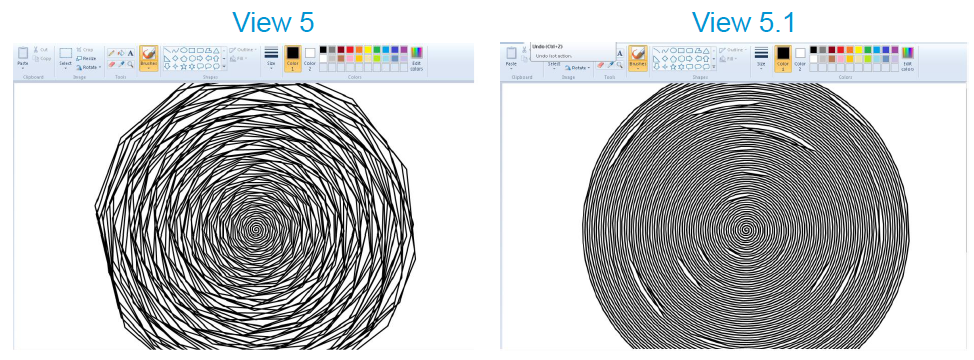Pick the red color swatch in View 5

click(350, 50)
